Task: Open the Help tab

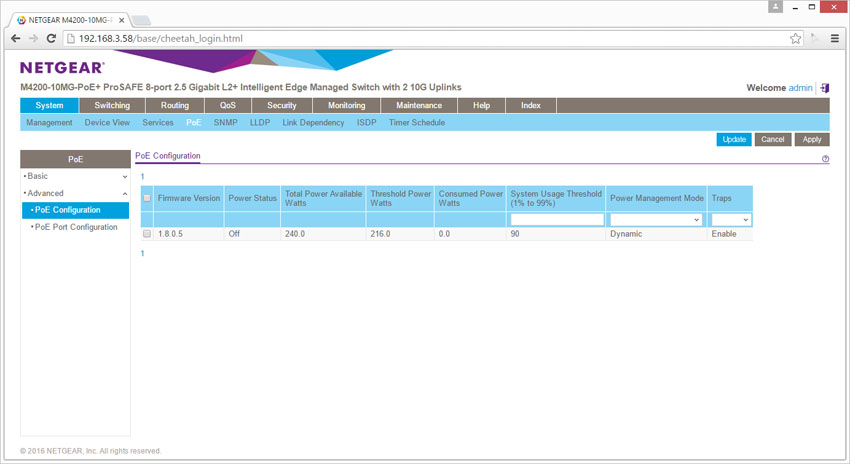Action: tap(481, 105)
